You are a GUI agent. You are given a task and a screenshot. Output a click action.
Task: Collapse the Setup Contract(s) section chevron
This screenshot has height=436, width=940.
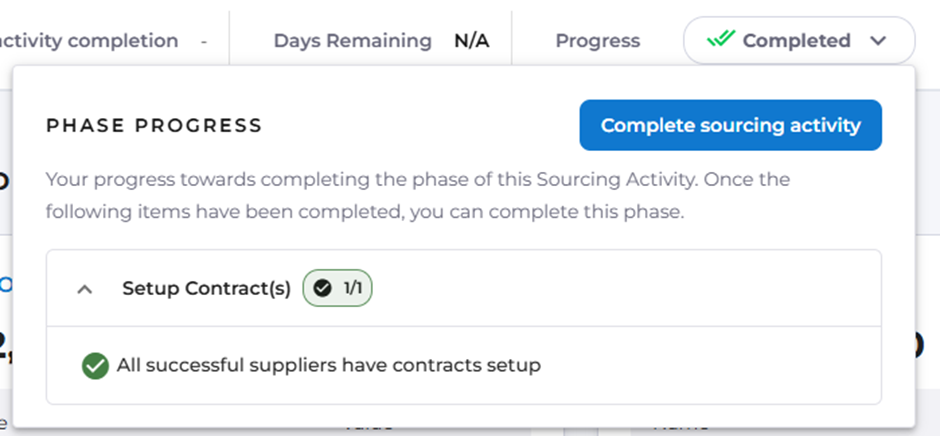pyautogui.click(x=85, y=289)
